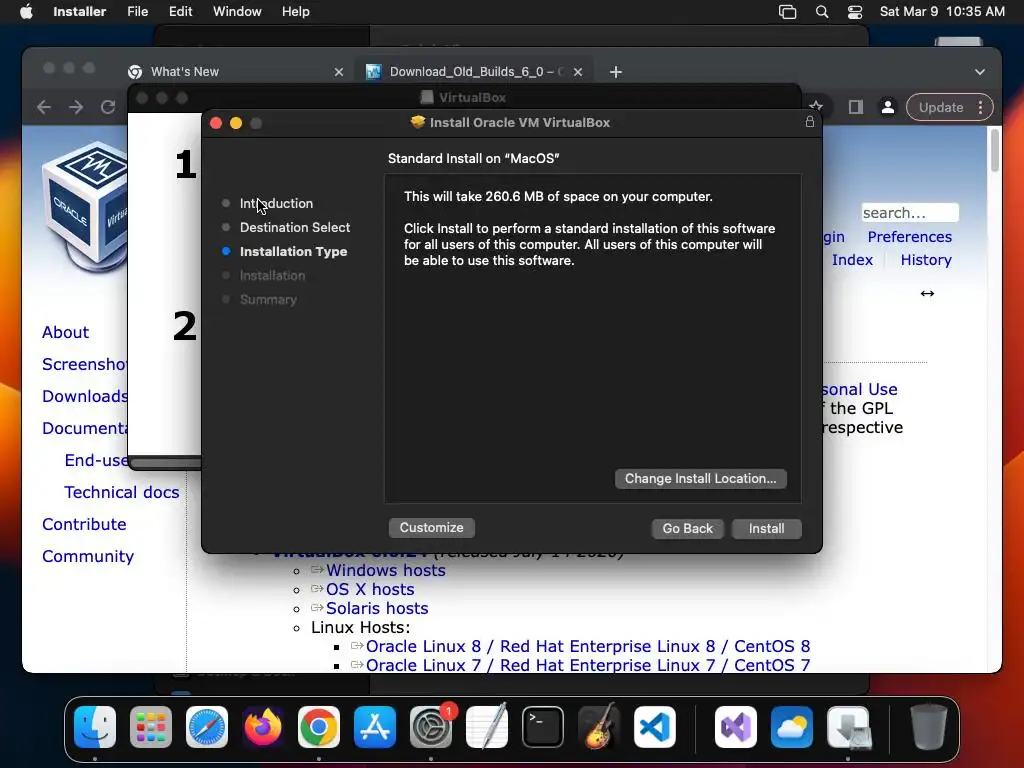This screenshot has height=768, width=1024.
Task: Open a new Chrome tab
Action: click(615, 72)
